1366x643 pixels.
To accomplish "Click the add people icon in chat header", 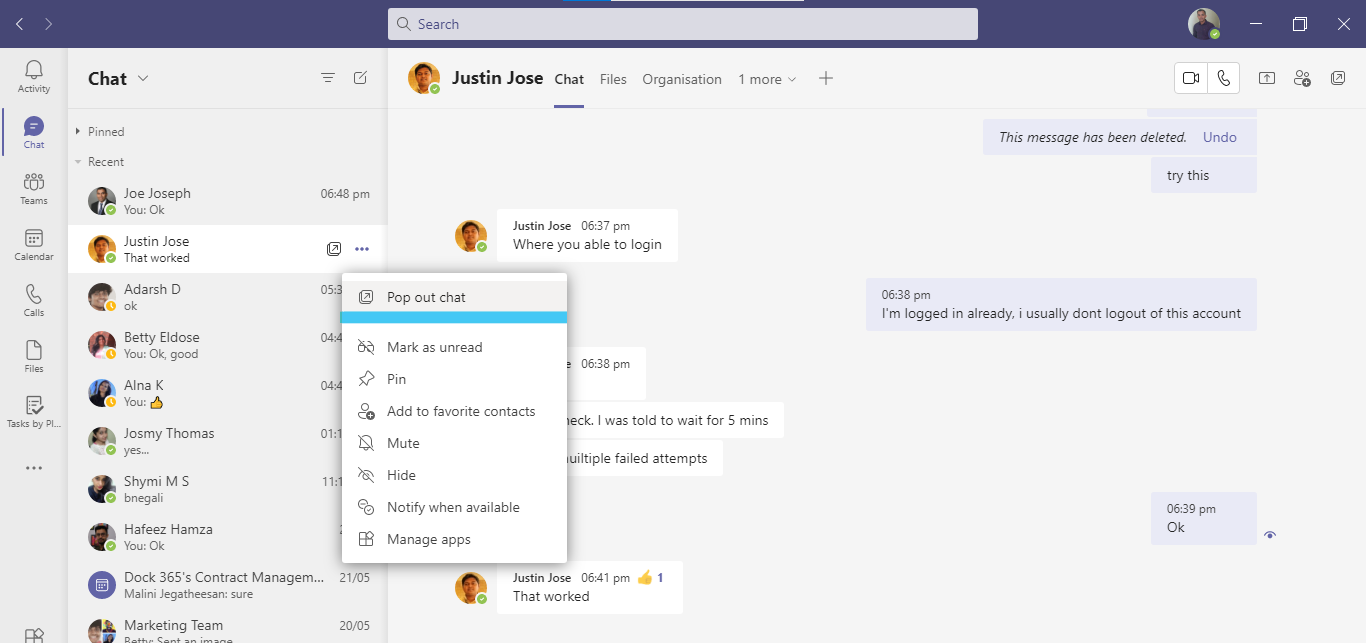I will [x=1302, y=77].
